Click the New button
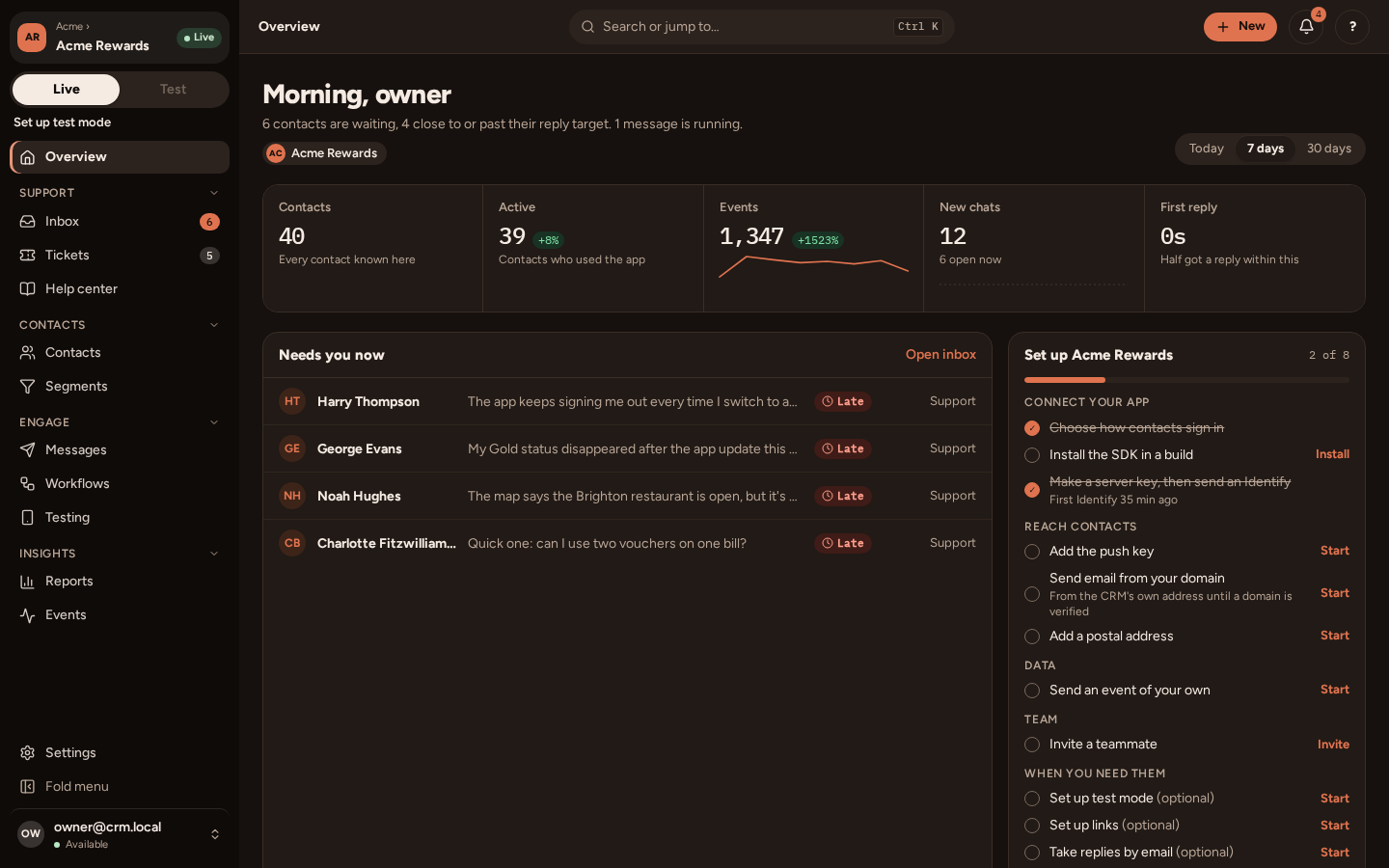This screenshot has width=1389, height=868. point(1240,27)
